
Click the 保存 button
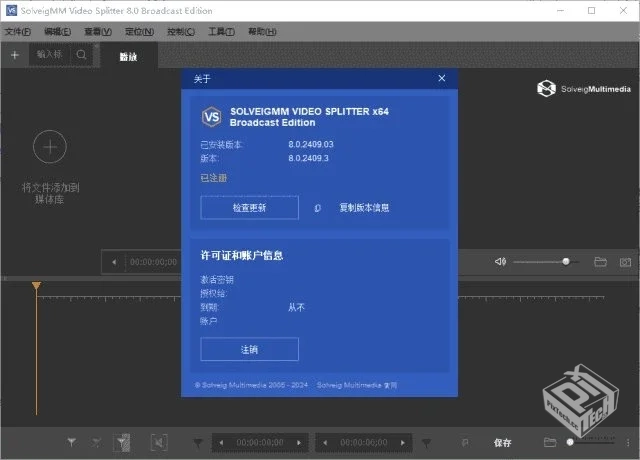point(502,443)
